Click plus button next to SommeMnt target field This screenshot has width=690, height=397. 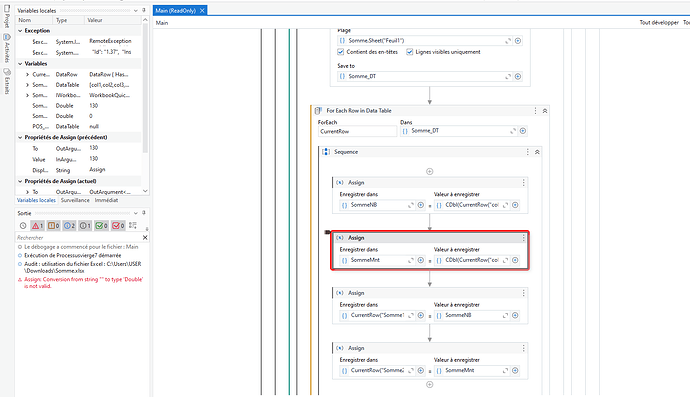[x=421, y=260]
